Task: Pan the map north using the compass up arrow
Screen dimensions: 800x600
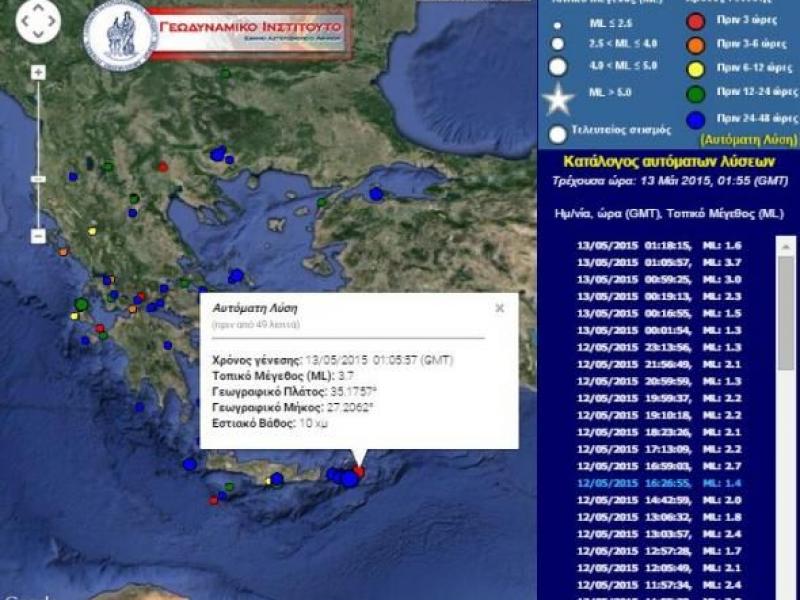Action: click(x=38, y=7)
